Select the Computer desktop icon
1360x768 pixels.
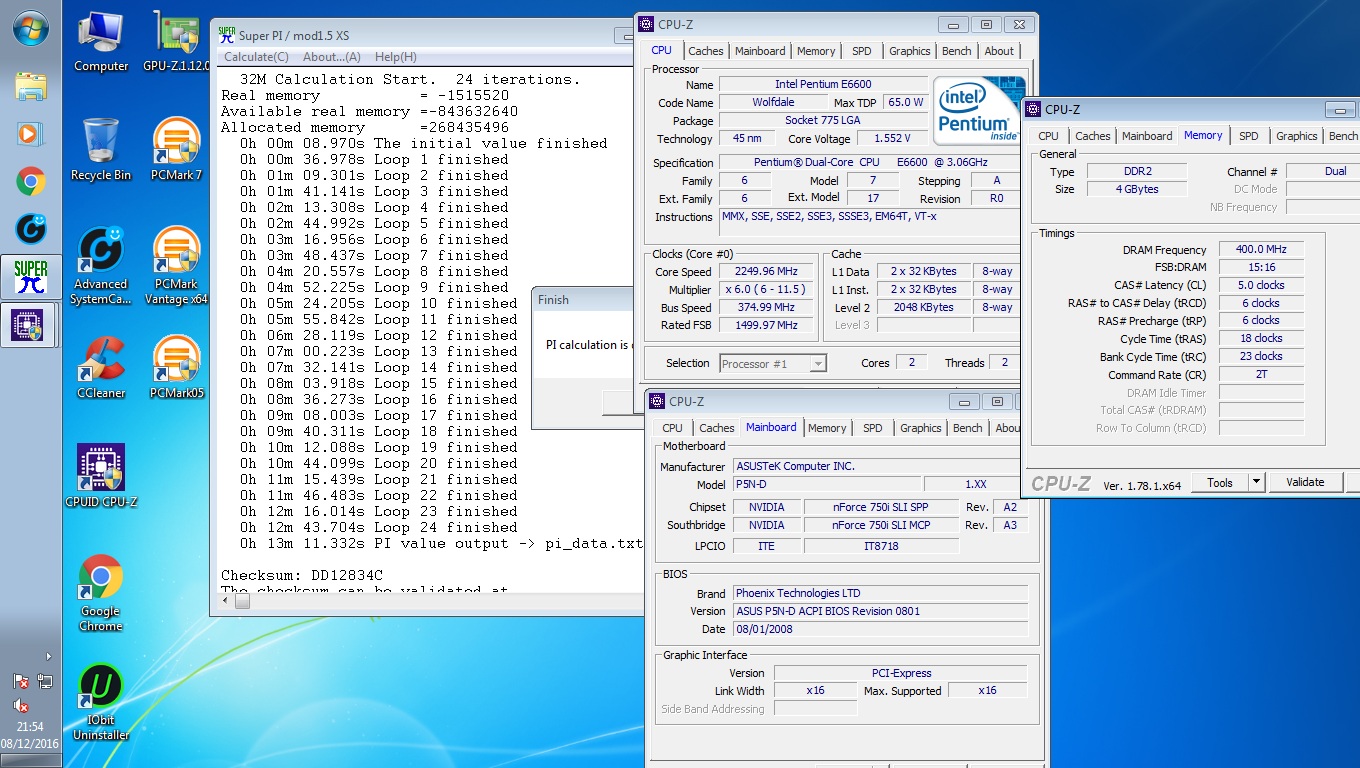101,42
